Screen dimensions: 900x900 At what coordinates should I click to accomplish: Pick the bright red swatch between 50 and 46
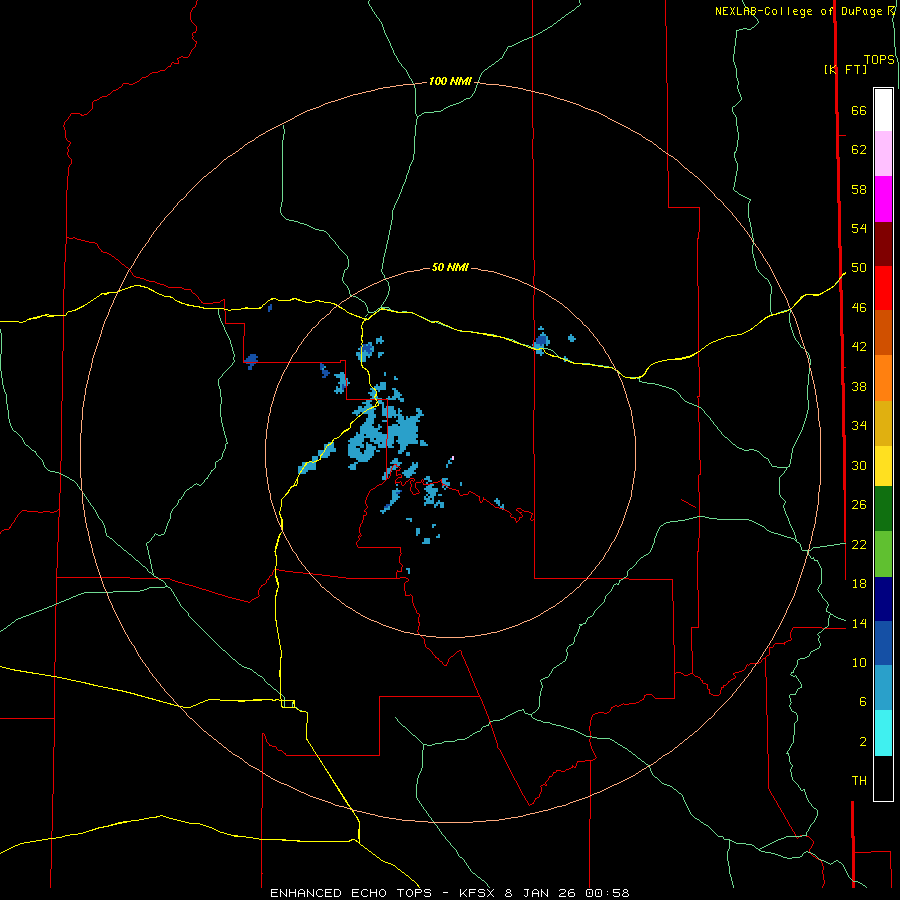(883, 288)
